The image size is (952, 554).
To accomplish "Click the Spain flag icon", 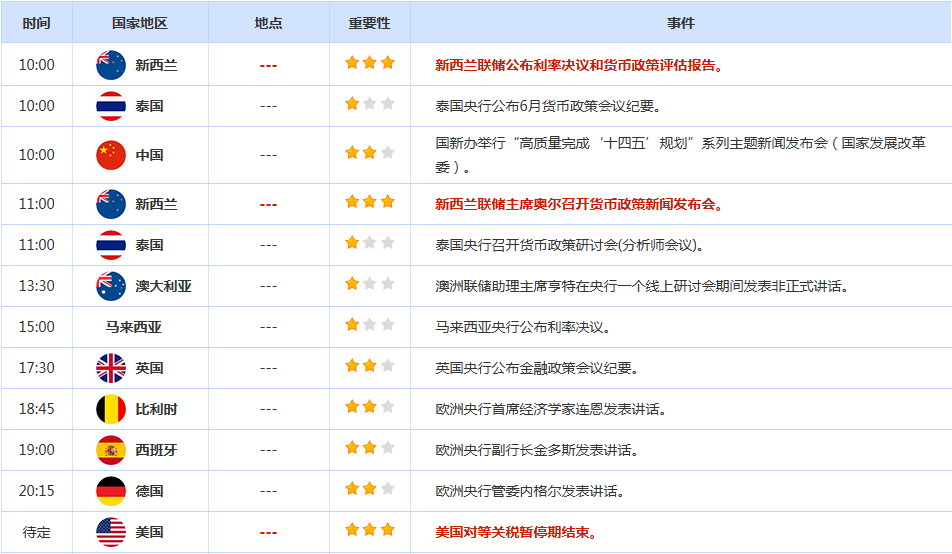I will tap(111, 450).
